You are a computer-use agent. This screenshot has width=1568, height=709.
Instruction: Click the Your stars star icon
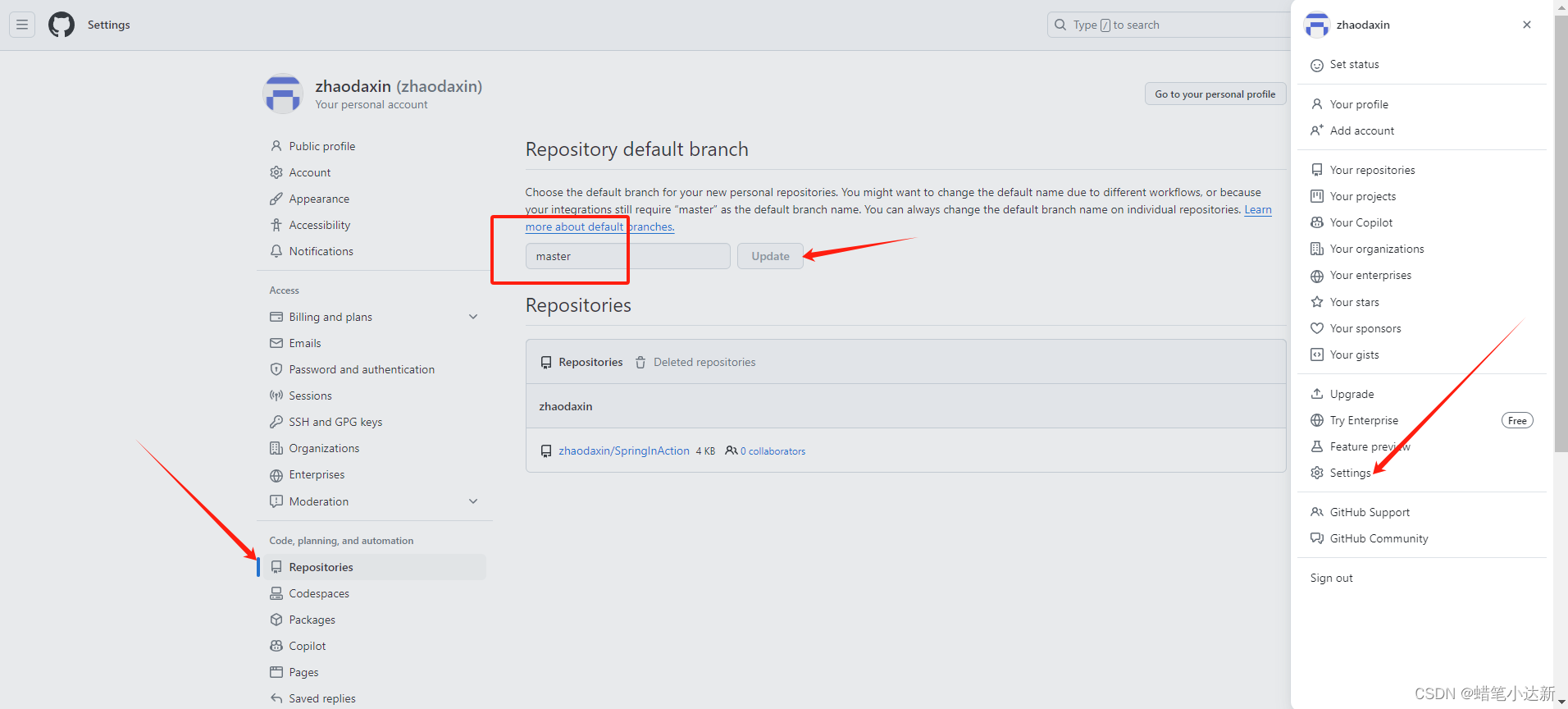1317,302
